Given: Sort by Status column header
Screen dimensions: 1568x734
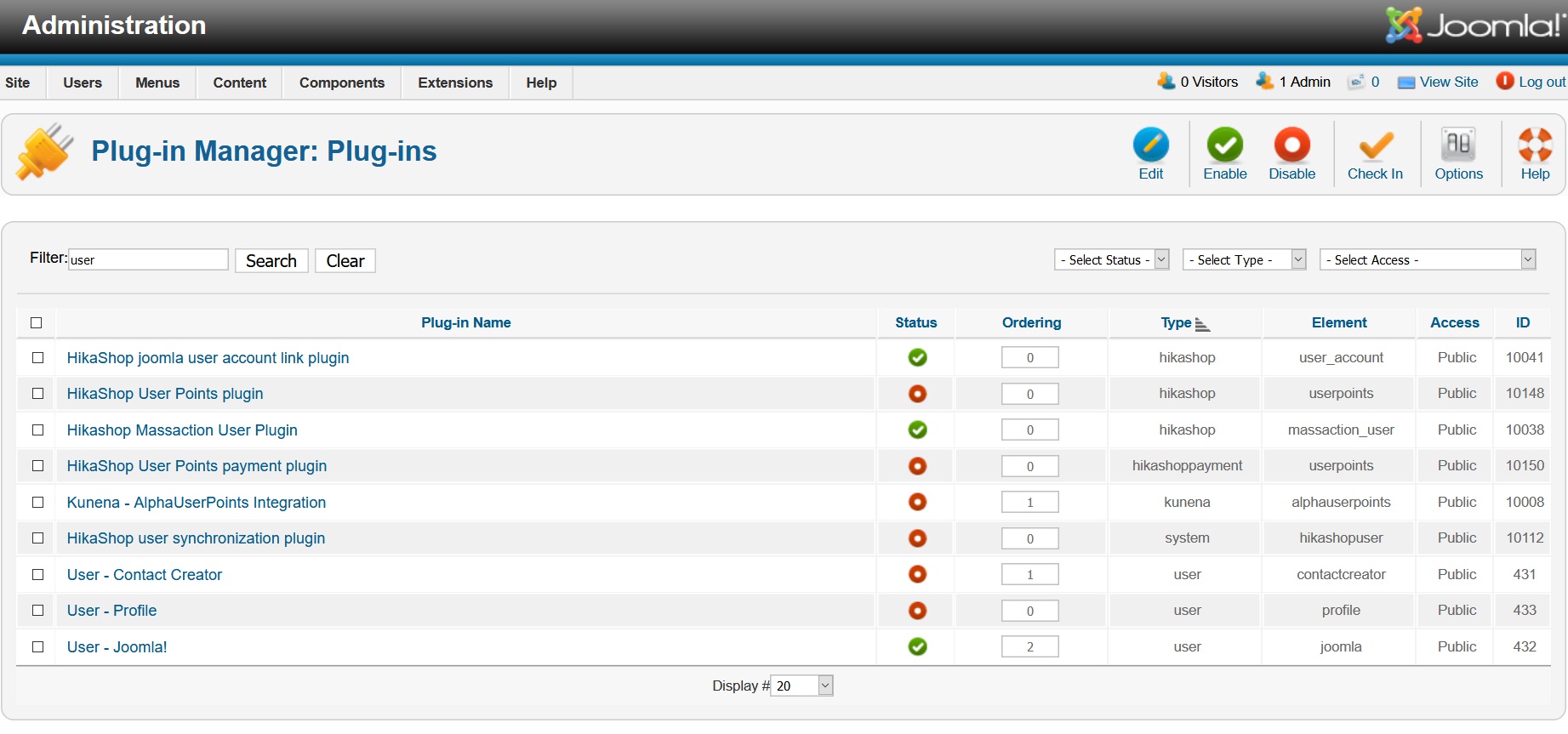Looking at the screenshot, I should pos(915,322).
